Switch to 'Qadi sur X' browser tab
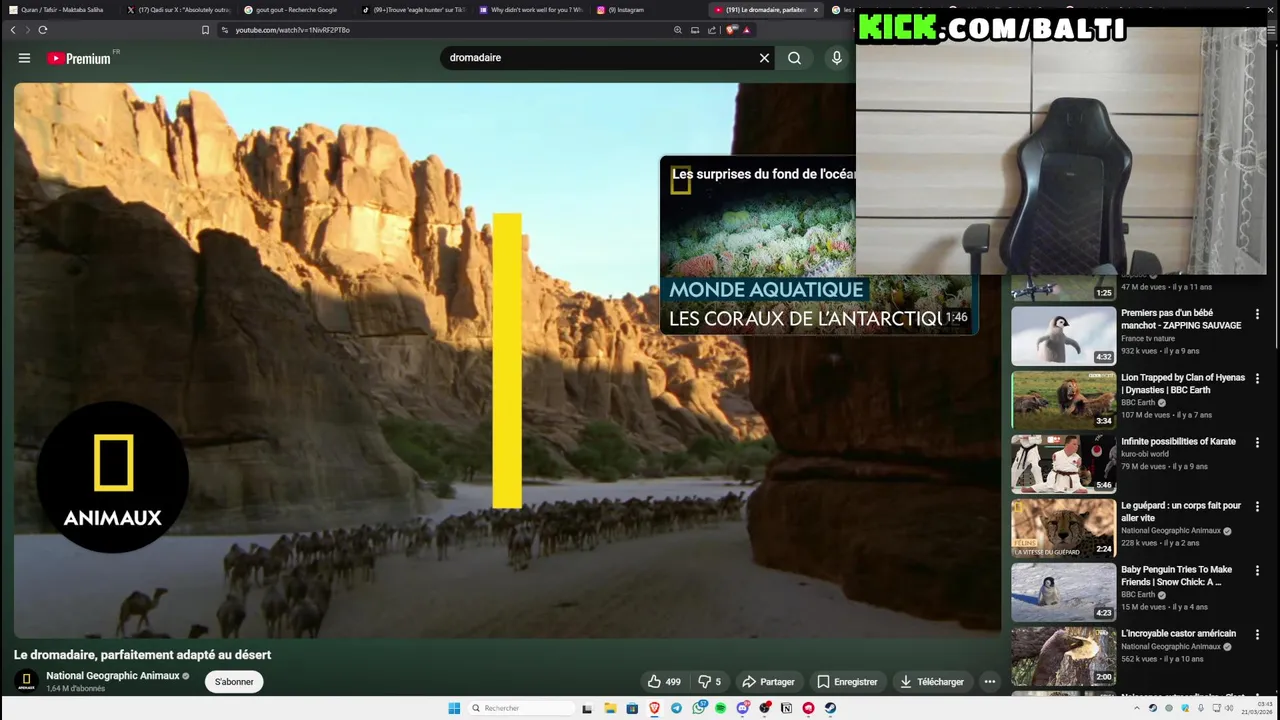This screenshot has height=720, width=1280. coord(178,10)
